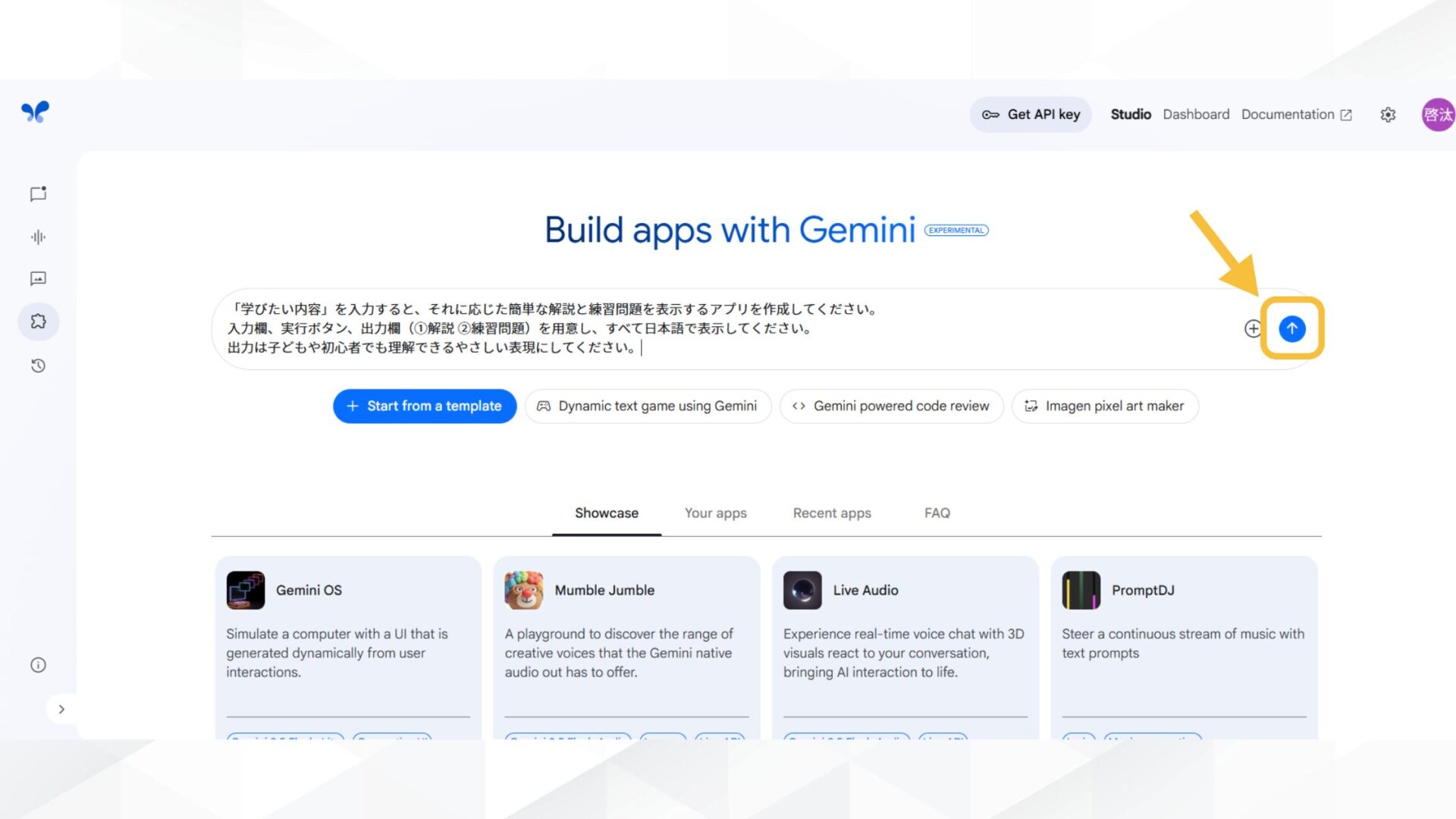The height and width of the screenshot is (819, 1456).
Task: Click the info icon at sidebar bottom
Action: tap(37, 664)
